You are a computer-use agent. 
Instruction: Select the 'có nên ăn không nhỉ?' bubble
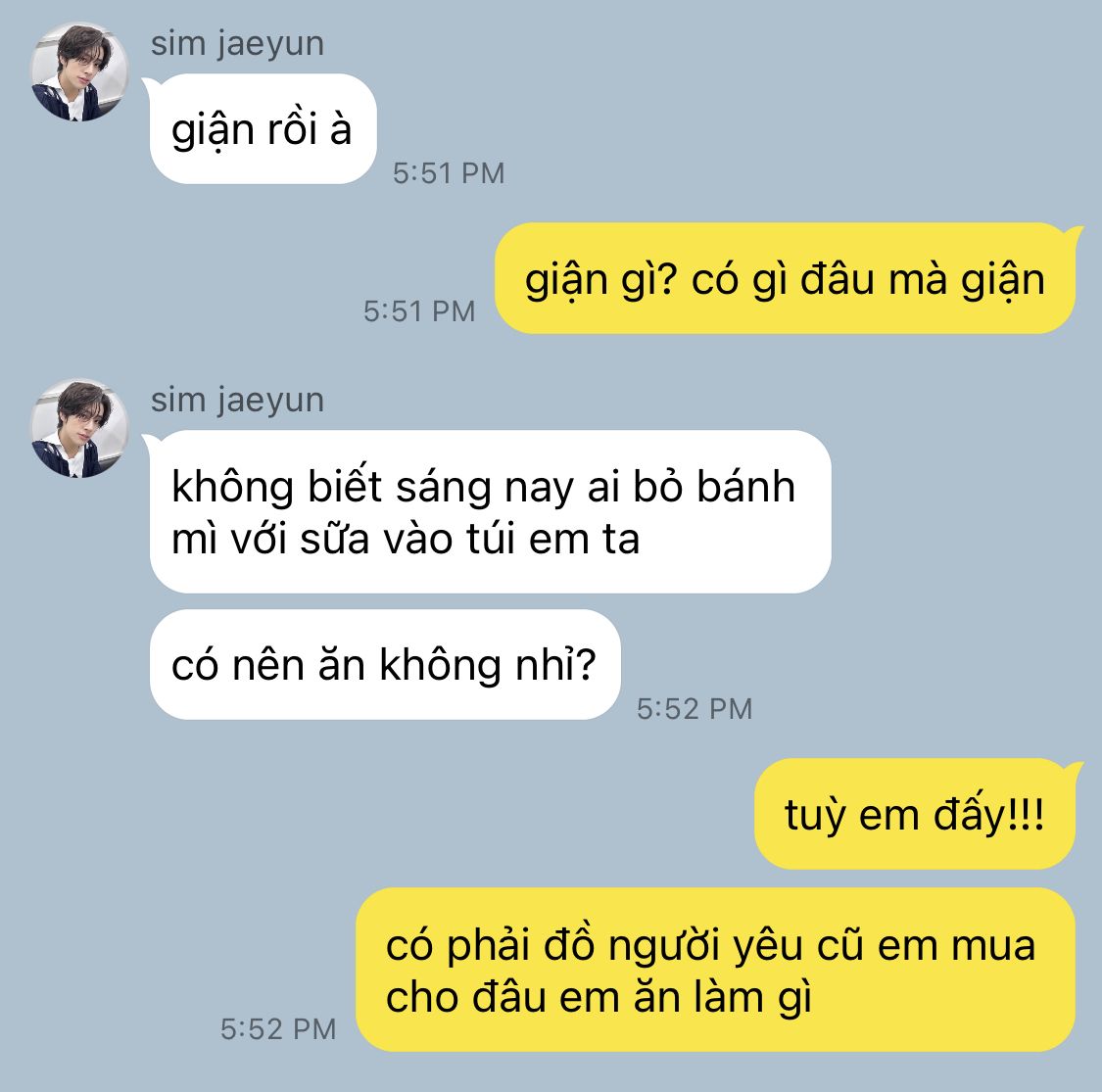[384, 664]
